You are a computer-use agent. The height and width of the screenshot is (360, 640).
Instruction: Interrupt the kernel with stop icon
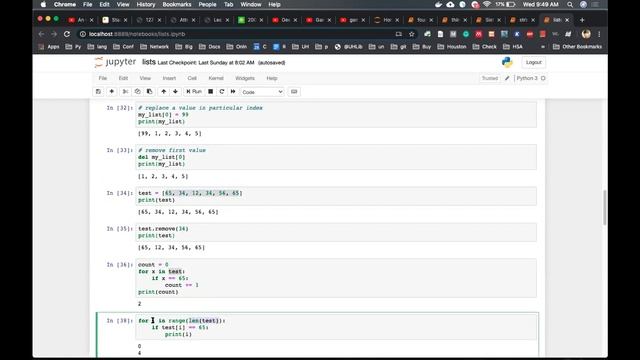(211, 91)
